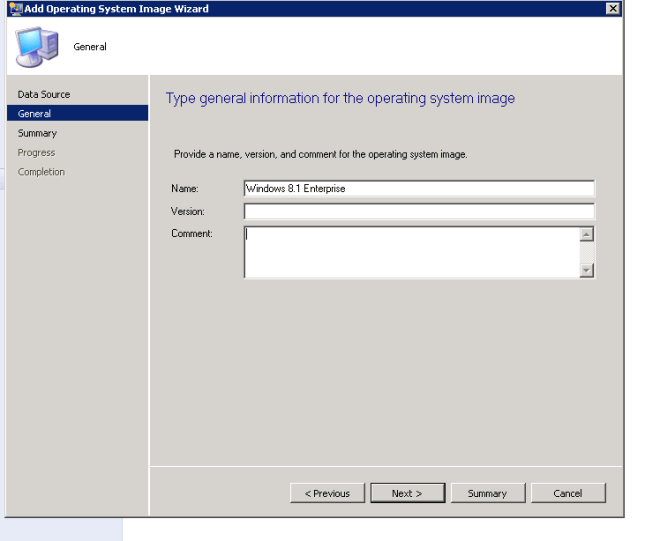The width and height of the screenshot is (660, 541).
Task: Cancel the wizard
Action: 568,493
